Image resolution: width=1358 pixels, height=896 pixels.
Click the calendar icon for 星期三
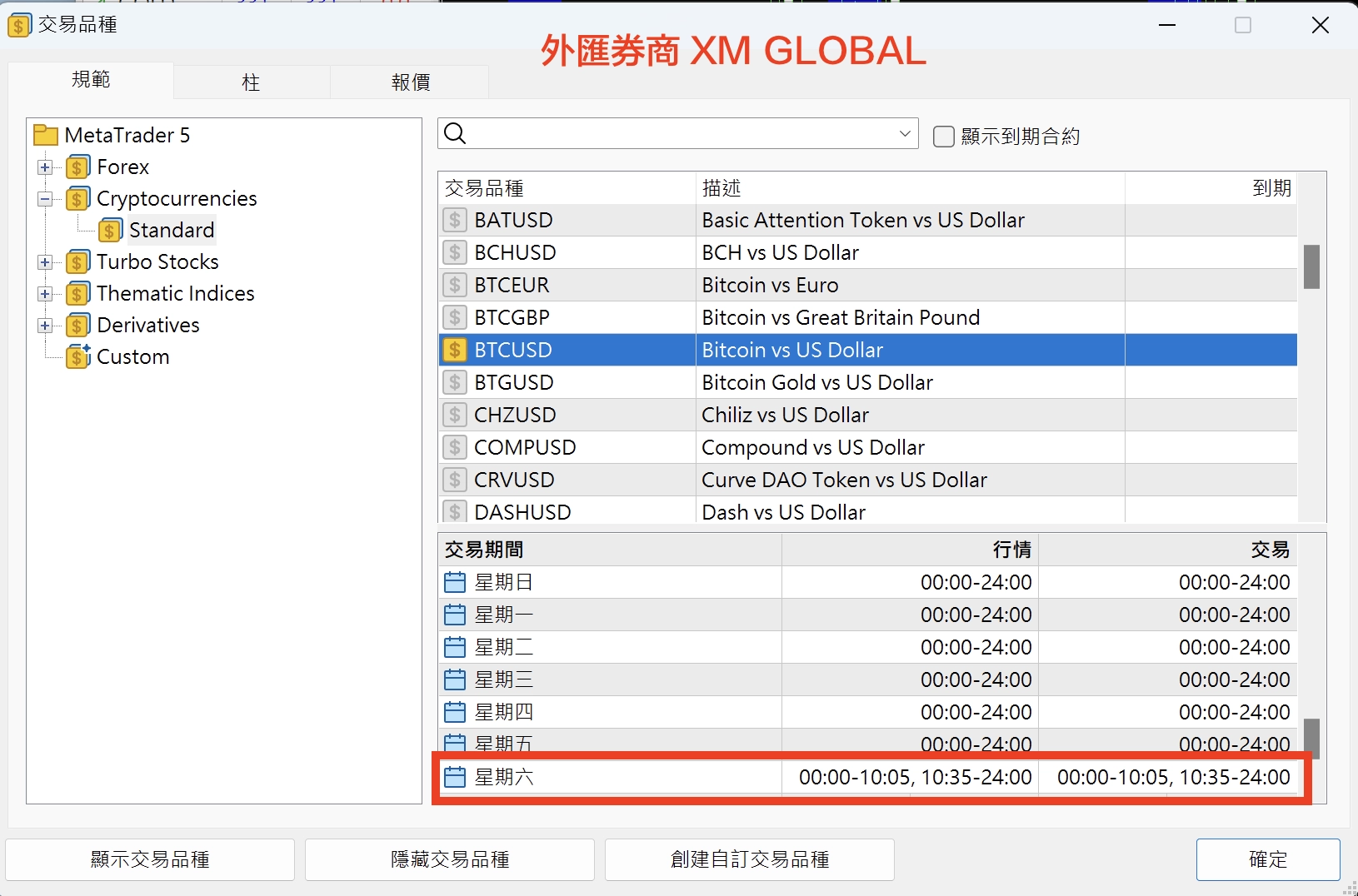pyautogui.click(x=455, y=679)
